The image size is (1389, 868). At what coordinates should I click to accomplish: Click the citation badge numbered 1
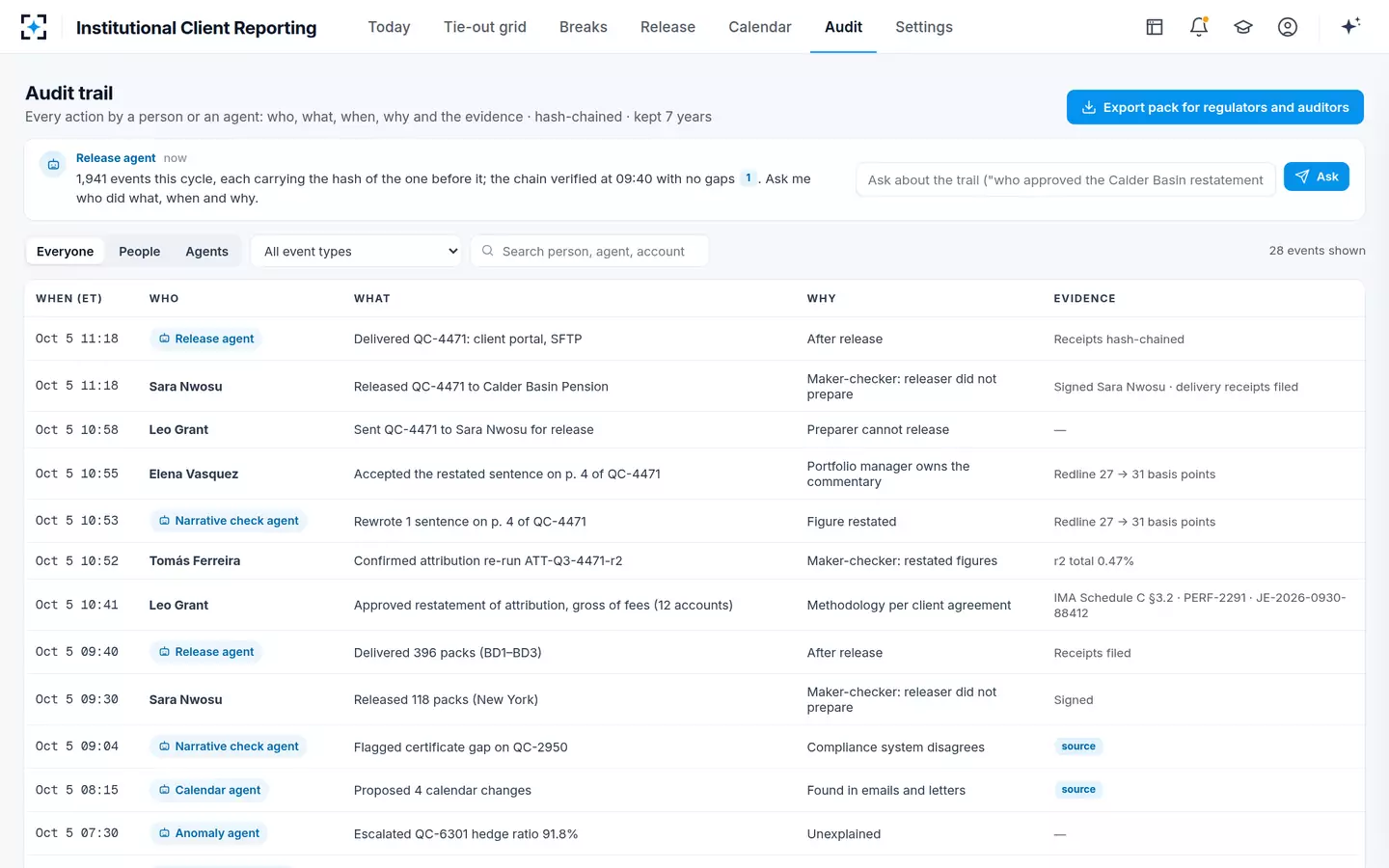coord(748,178)
